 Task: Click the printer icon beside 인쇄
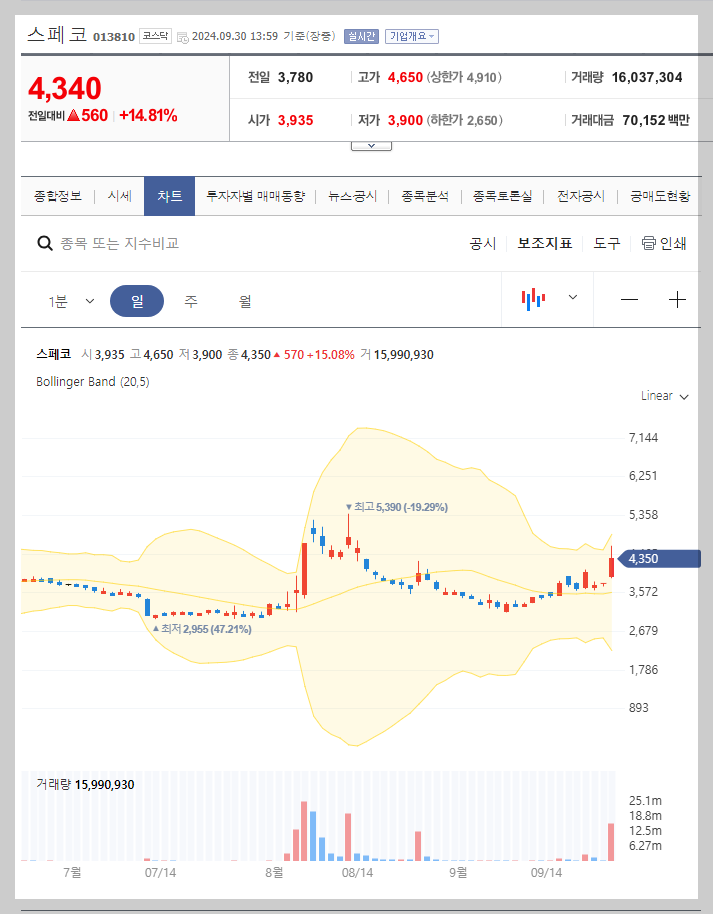pos(648,243)
